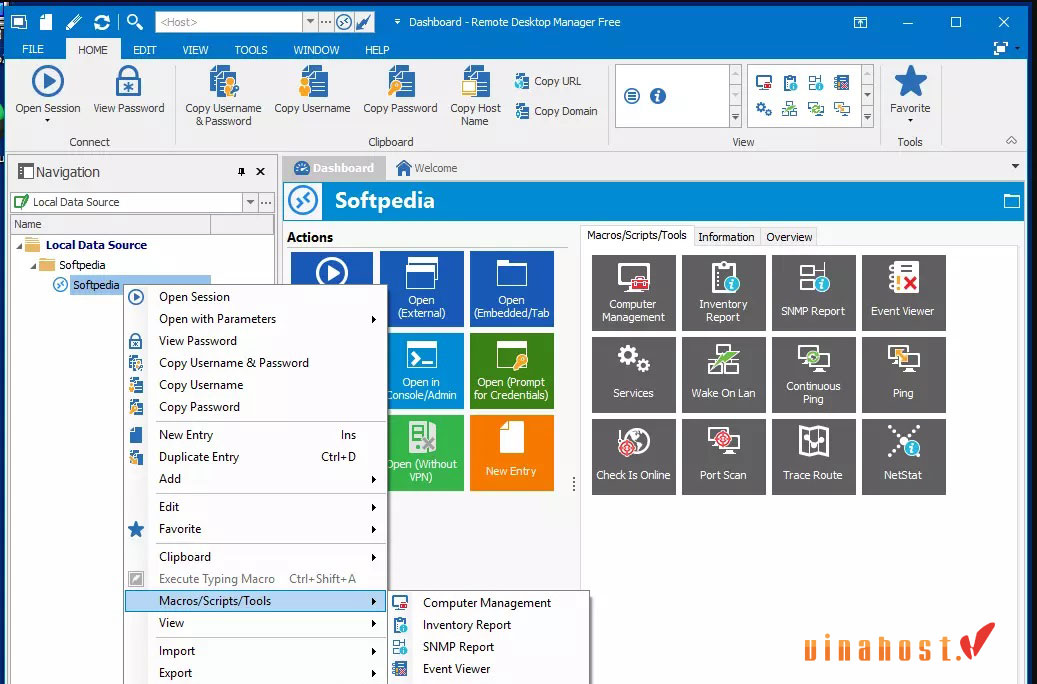
Task: Click the Open Session button in the ribbon
Action: coord(48,95)
